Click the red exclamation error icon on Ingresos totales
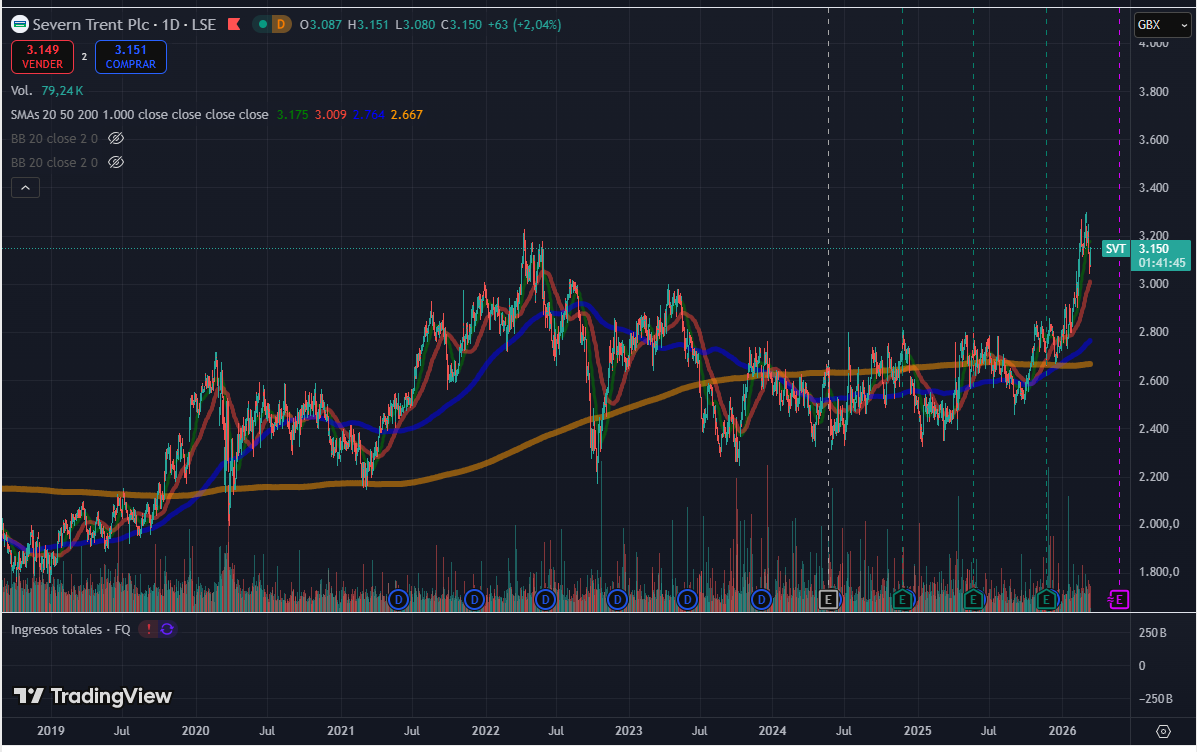This screenshot has width=1197, height=752. click(x=149, y=629)
